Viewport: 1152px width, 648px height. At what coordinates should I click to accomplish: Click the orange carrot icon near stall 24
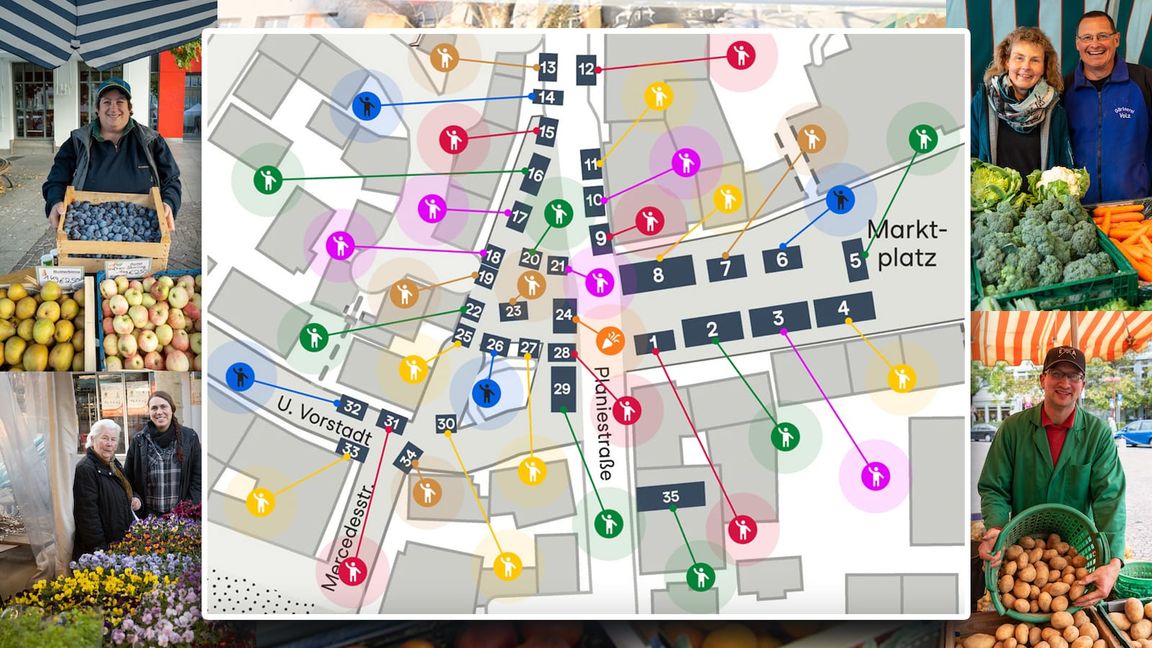(x=610, y=341)
